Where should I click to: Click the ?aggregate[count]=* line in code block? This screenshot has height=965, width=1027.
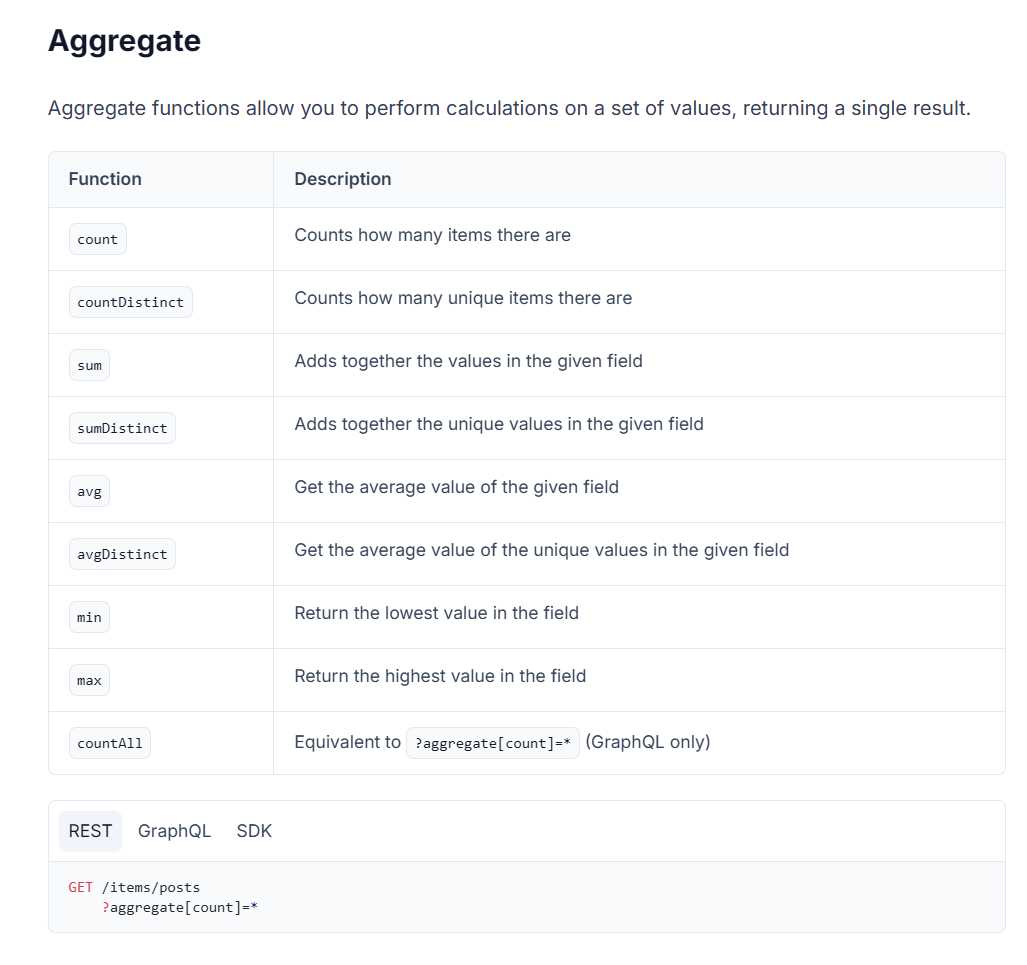pyautogui.click(x=180, y=907)
